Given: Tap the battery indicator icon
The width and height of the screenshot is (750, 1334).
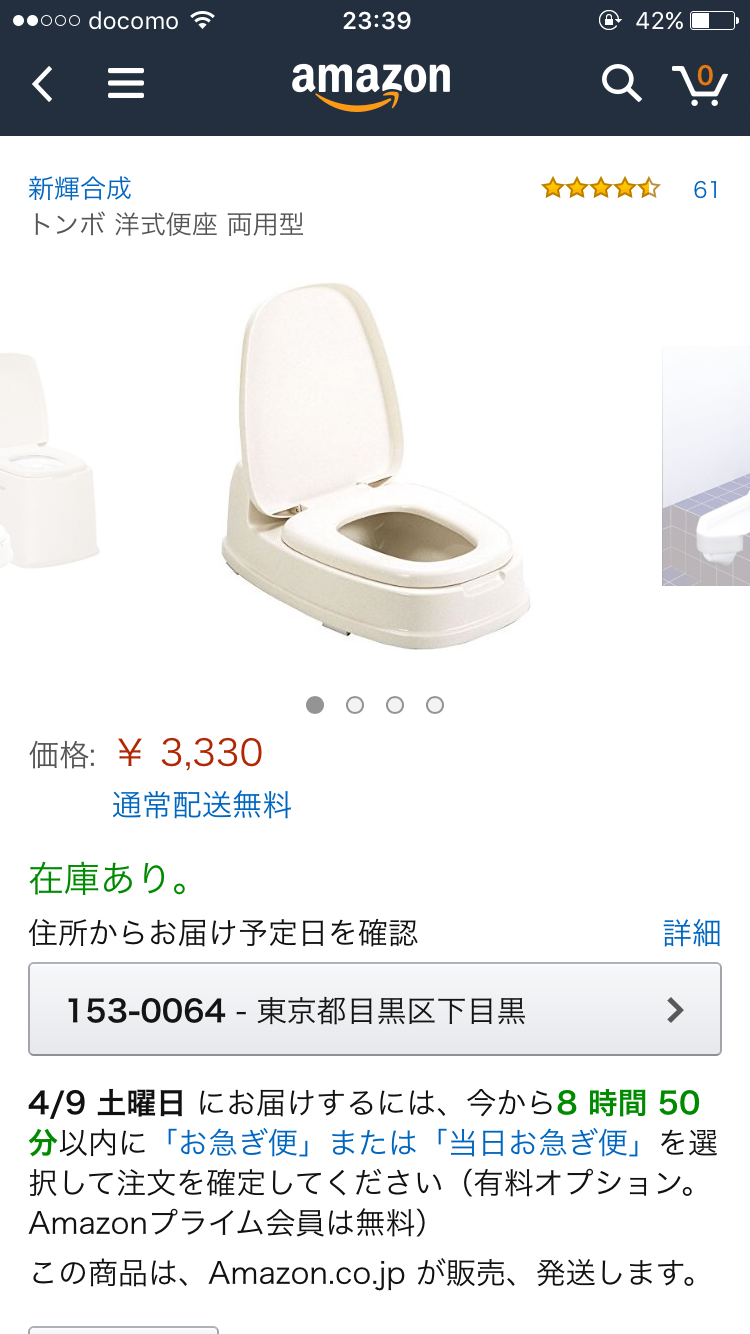Looking at the screenshot, I should click(x=712, y=21).
